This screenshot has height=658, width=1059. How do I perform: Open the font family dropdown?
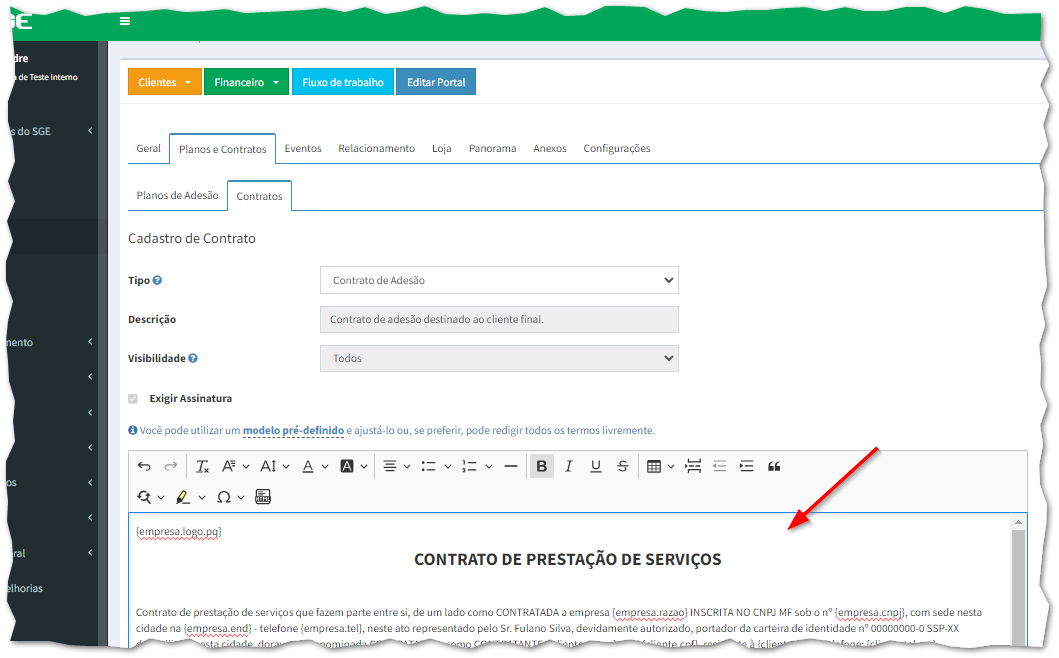point(236,466)
